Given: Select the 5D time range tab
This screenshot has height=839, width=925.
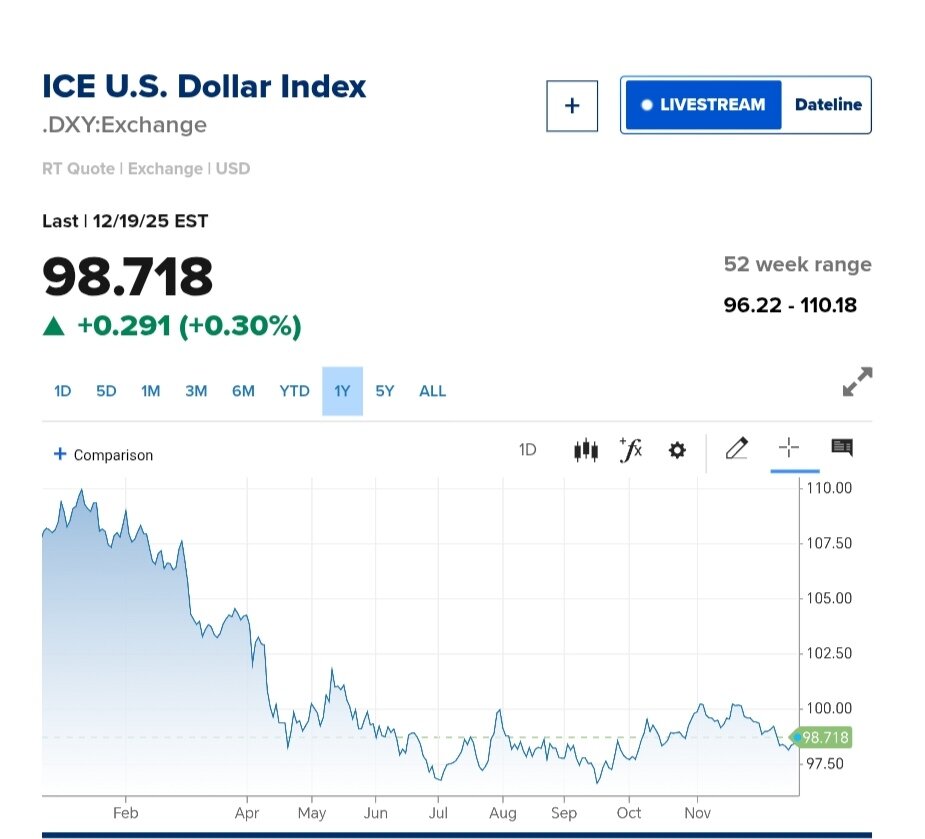Looking at the screenshot, I should 106,391.
